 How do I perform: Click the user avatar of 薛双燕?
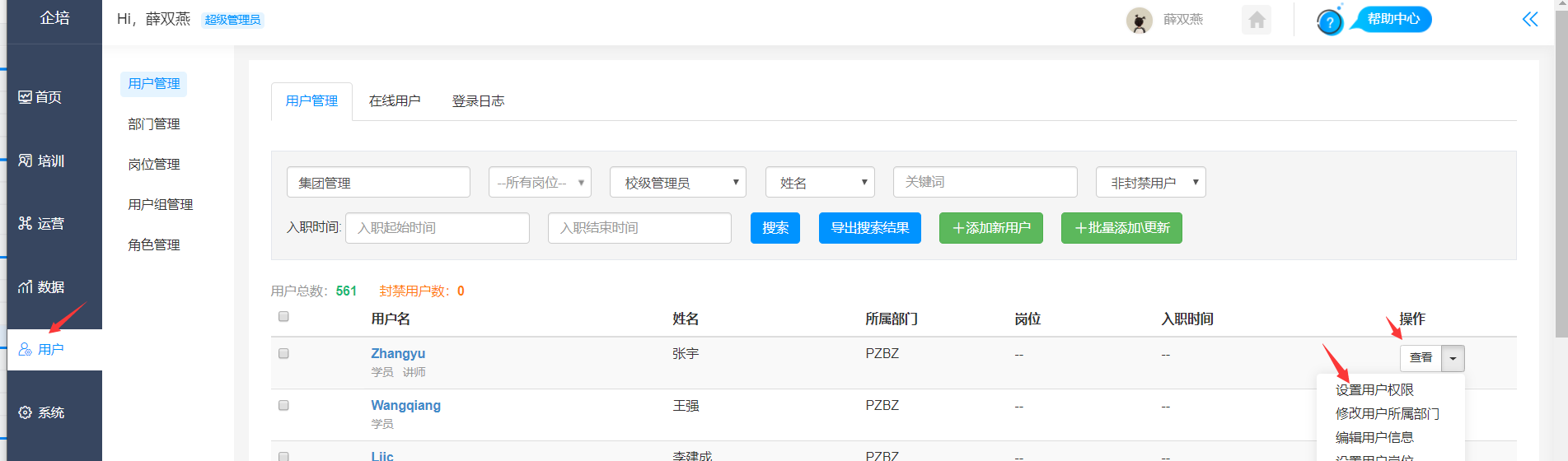(x=1140, y=21)
